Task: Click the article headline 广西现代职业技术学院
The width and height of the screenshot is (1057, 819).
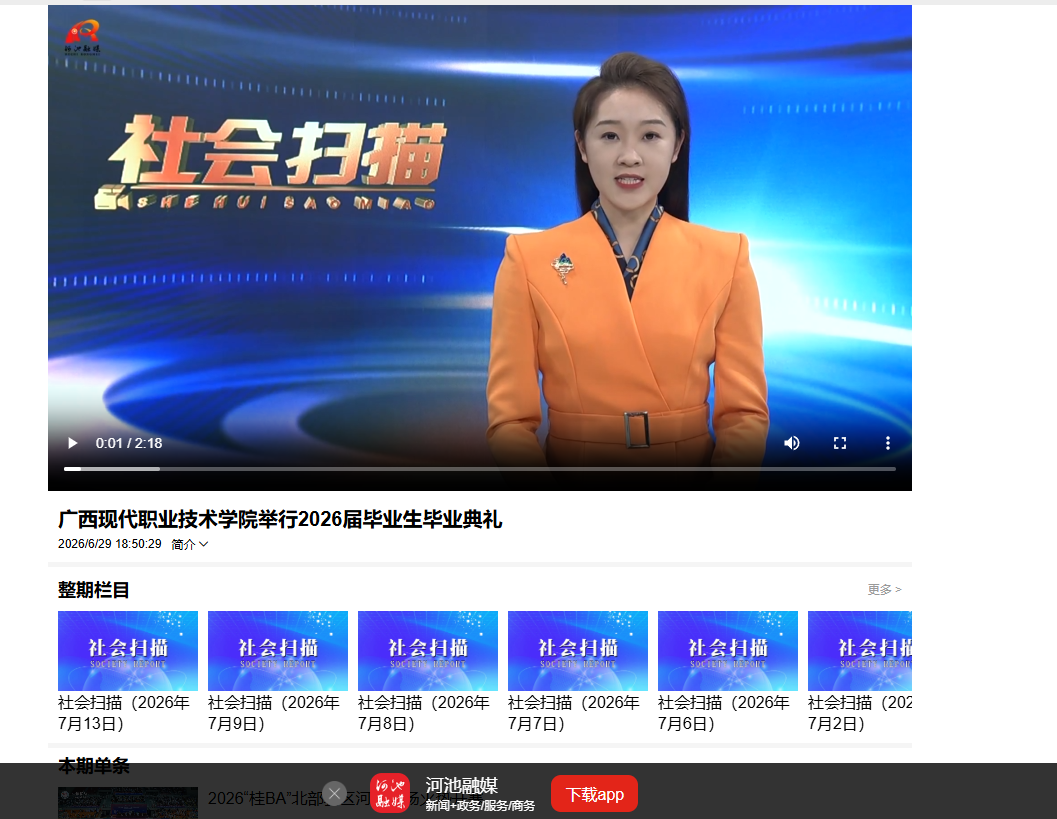Action: [280, 519]
